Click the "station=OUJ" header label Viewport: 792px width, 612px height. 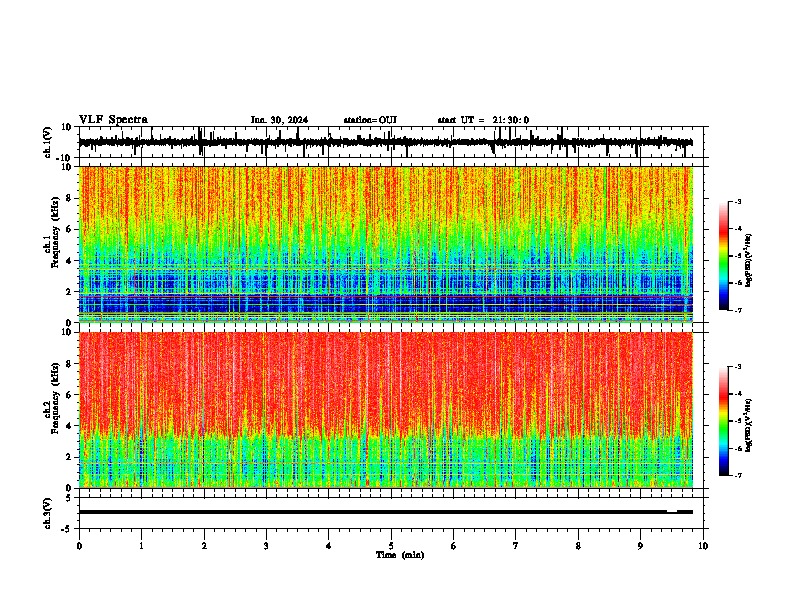(370, 120)
